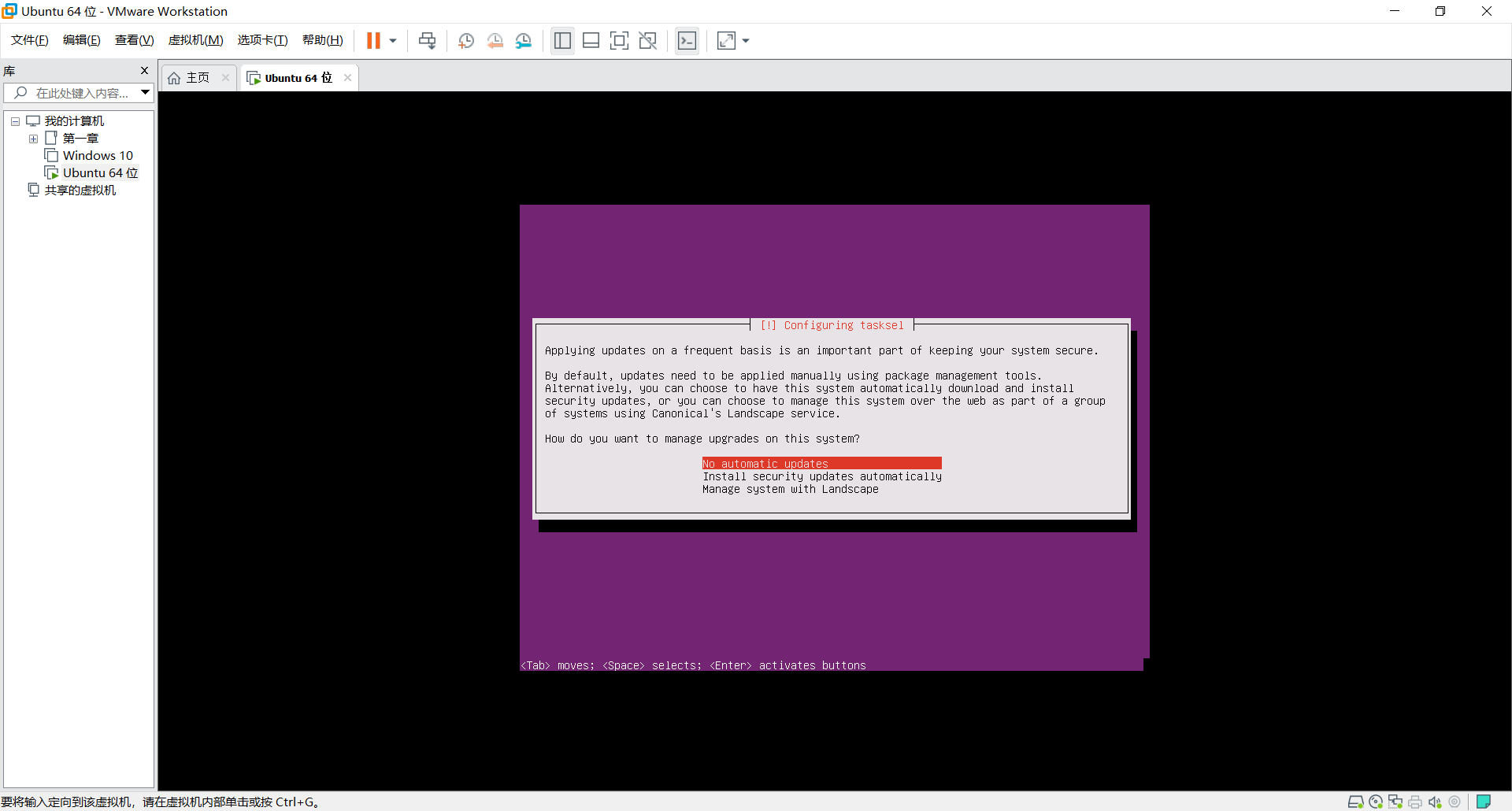Click the Tab moves help line text
This screenshot has width=1512, height=811.
click(693, 665)
